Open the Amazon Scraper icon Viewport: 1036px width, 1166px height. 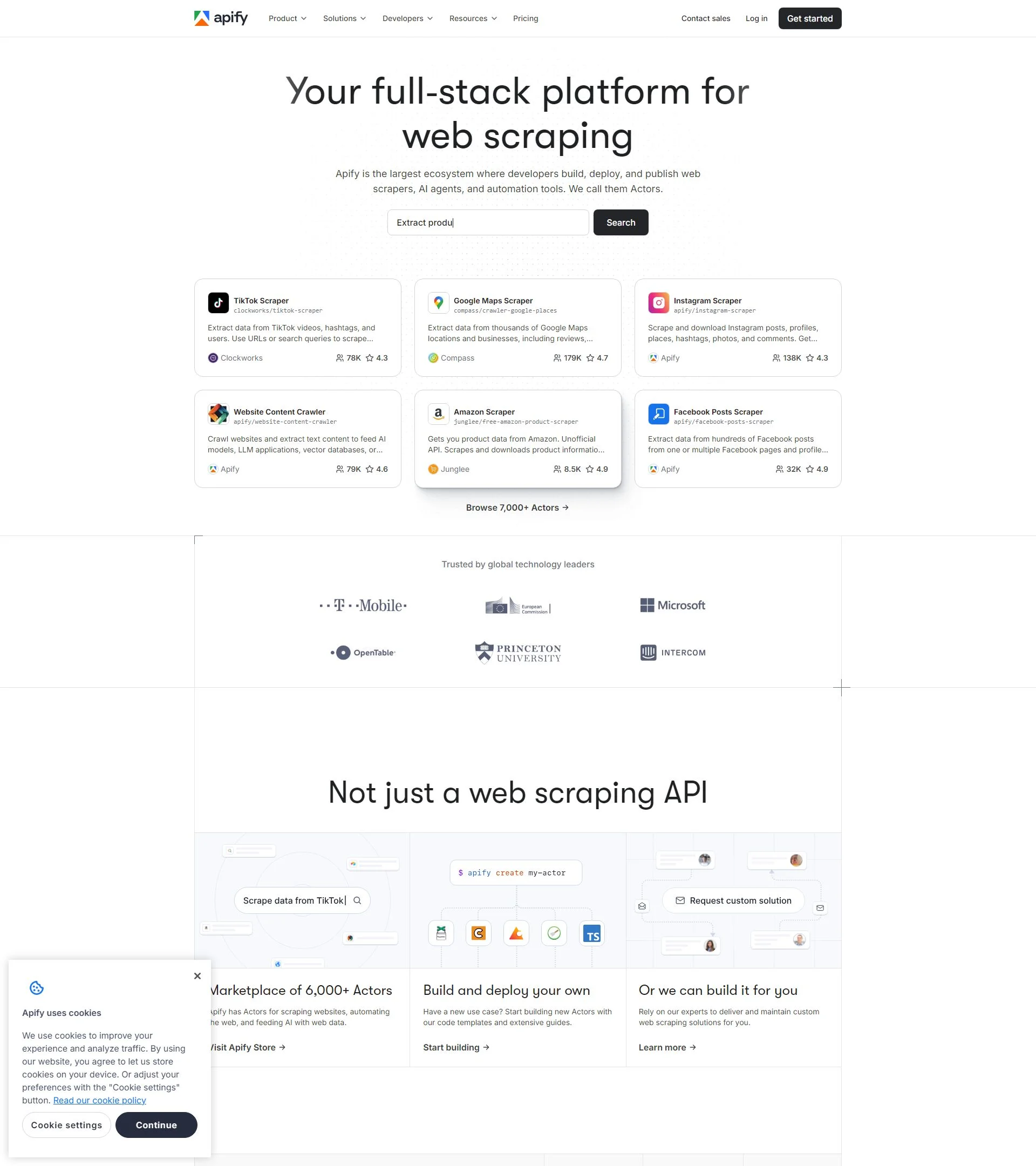438,414
